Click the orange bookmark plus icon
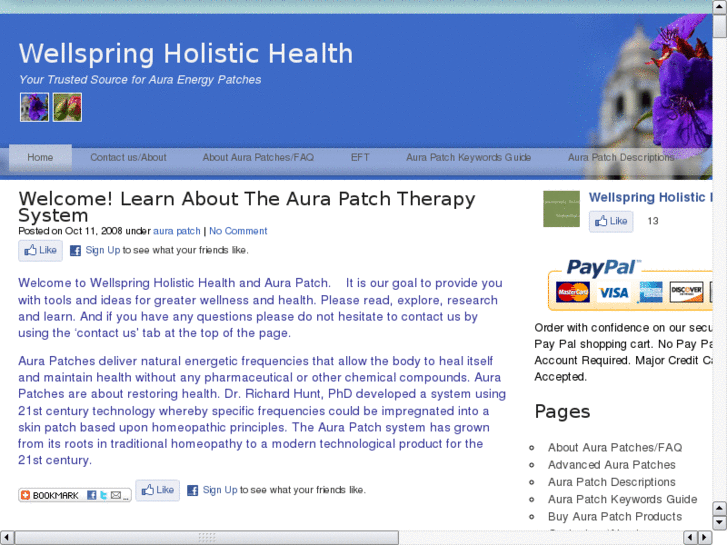The height and width of the screenshot is (545, 727). tap(26, 495)
